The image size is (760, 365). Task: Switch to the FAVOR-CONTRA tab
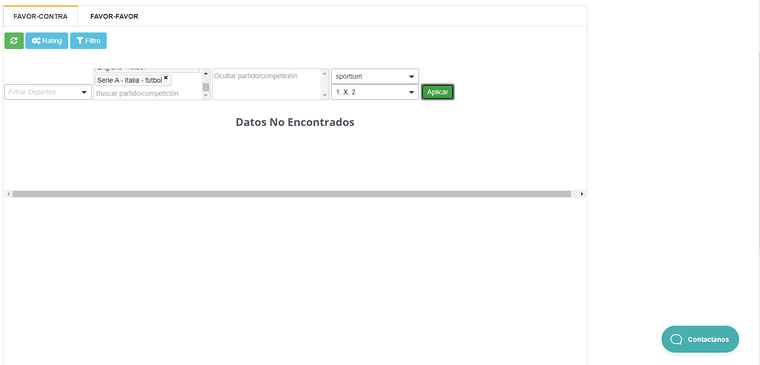click(40, 16)
